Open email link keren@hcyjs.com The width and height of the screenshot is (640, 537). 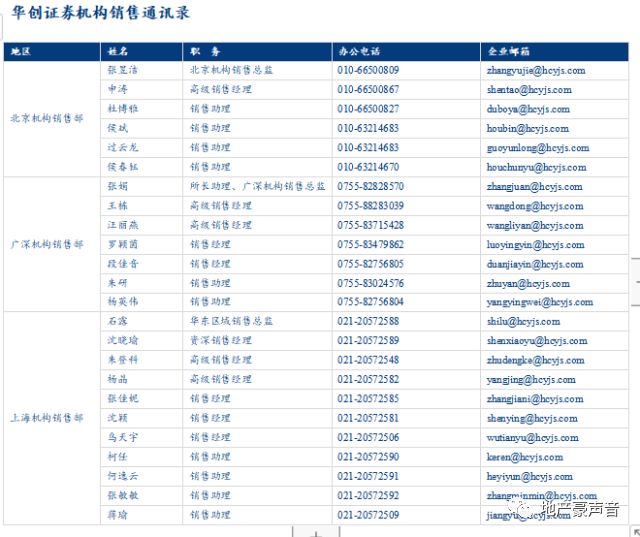pos(524,457)
